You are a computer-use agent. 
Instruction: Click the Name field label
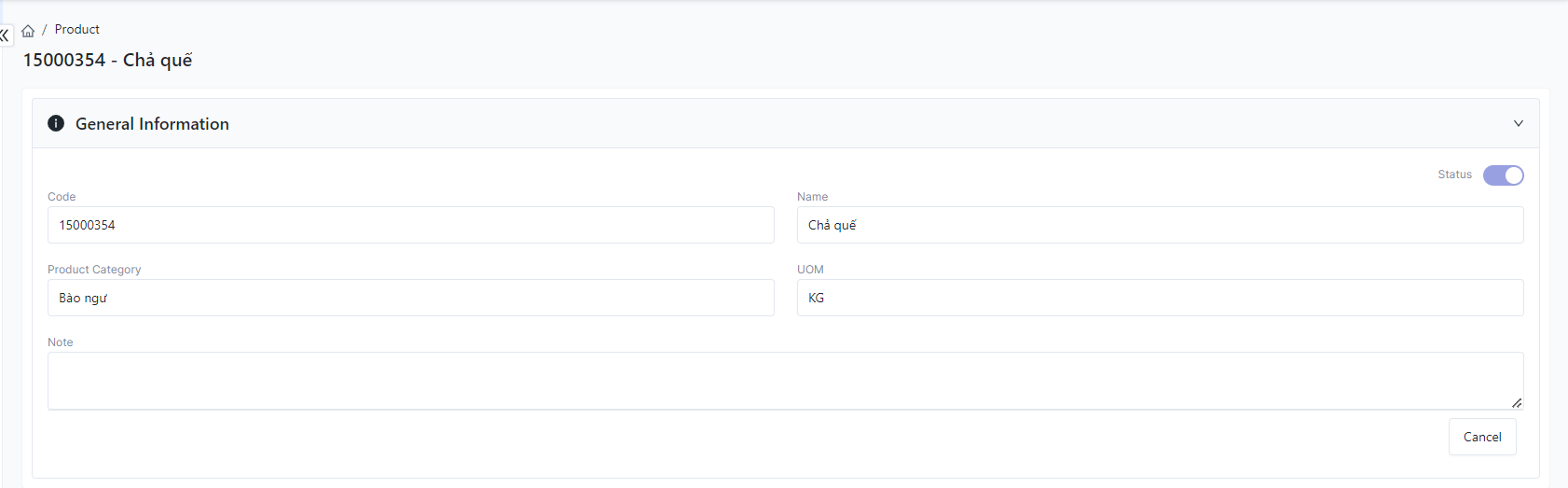coord(812,197)
